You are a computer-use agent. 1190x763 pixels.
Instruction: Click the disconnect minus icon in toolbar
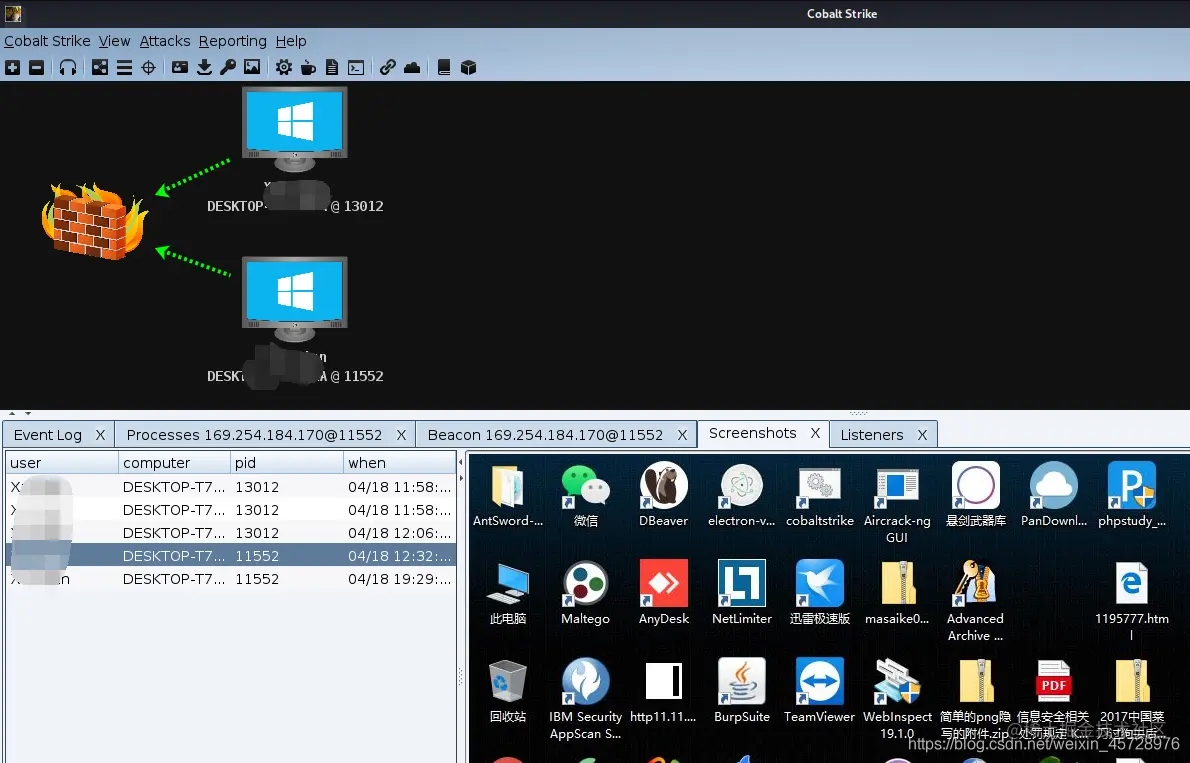pyautogui.click(x=36, y=68)
